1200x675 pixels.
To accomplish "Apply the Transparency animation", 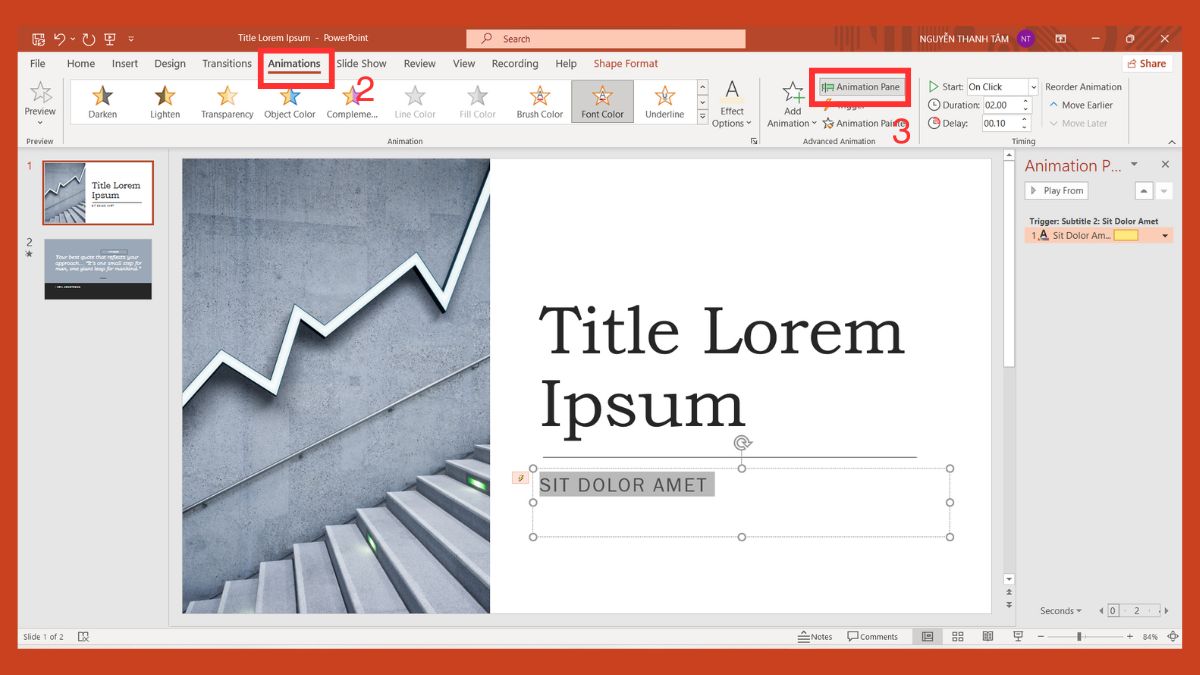I will pos(226,100).
